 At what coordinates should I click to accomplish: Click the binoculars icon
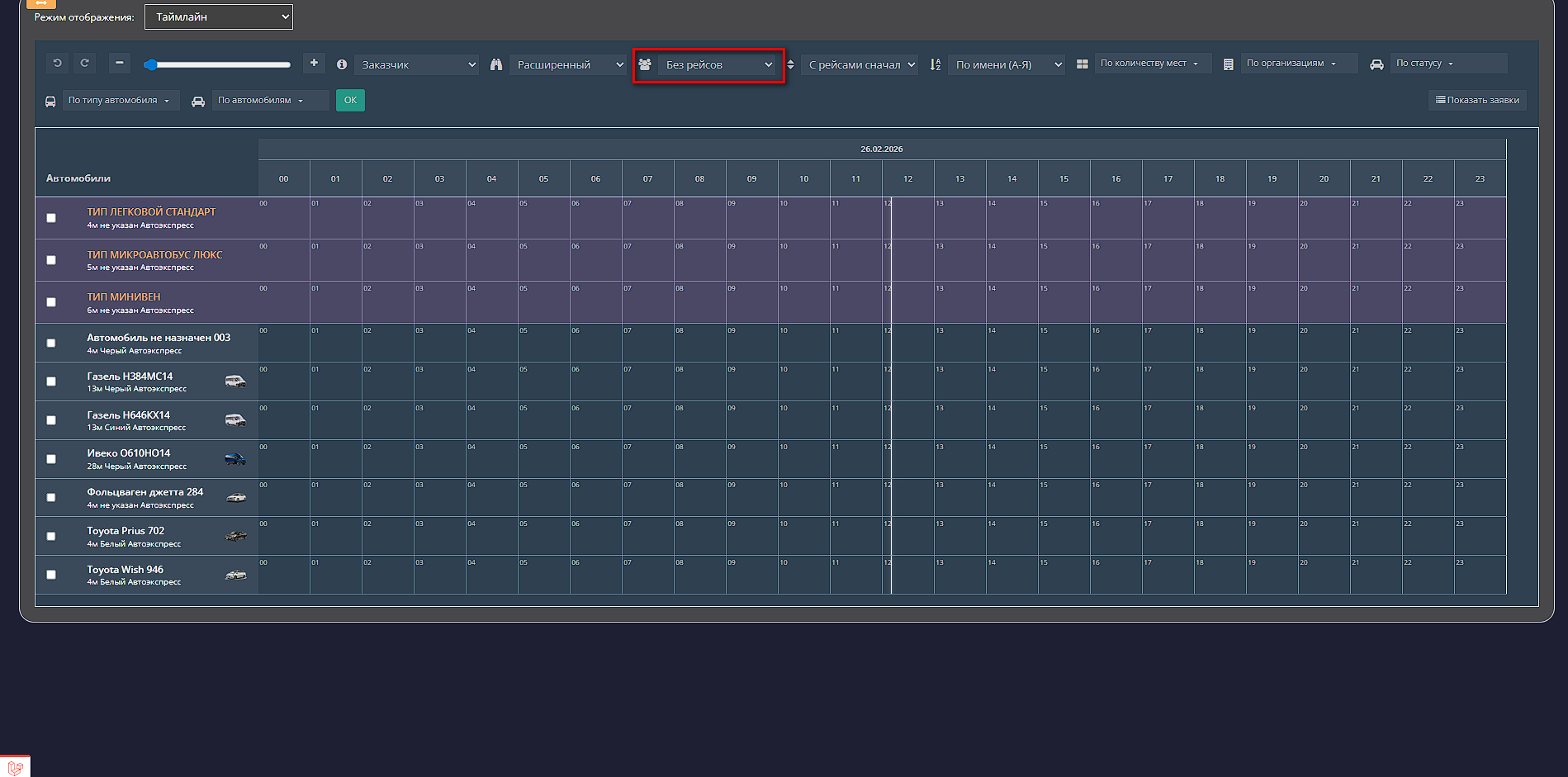click(x=496, y=64)
